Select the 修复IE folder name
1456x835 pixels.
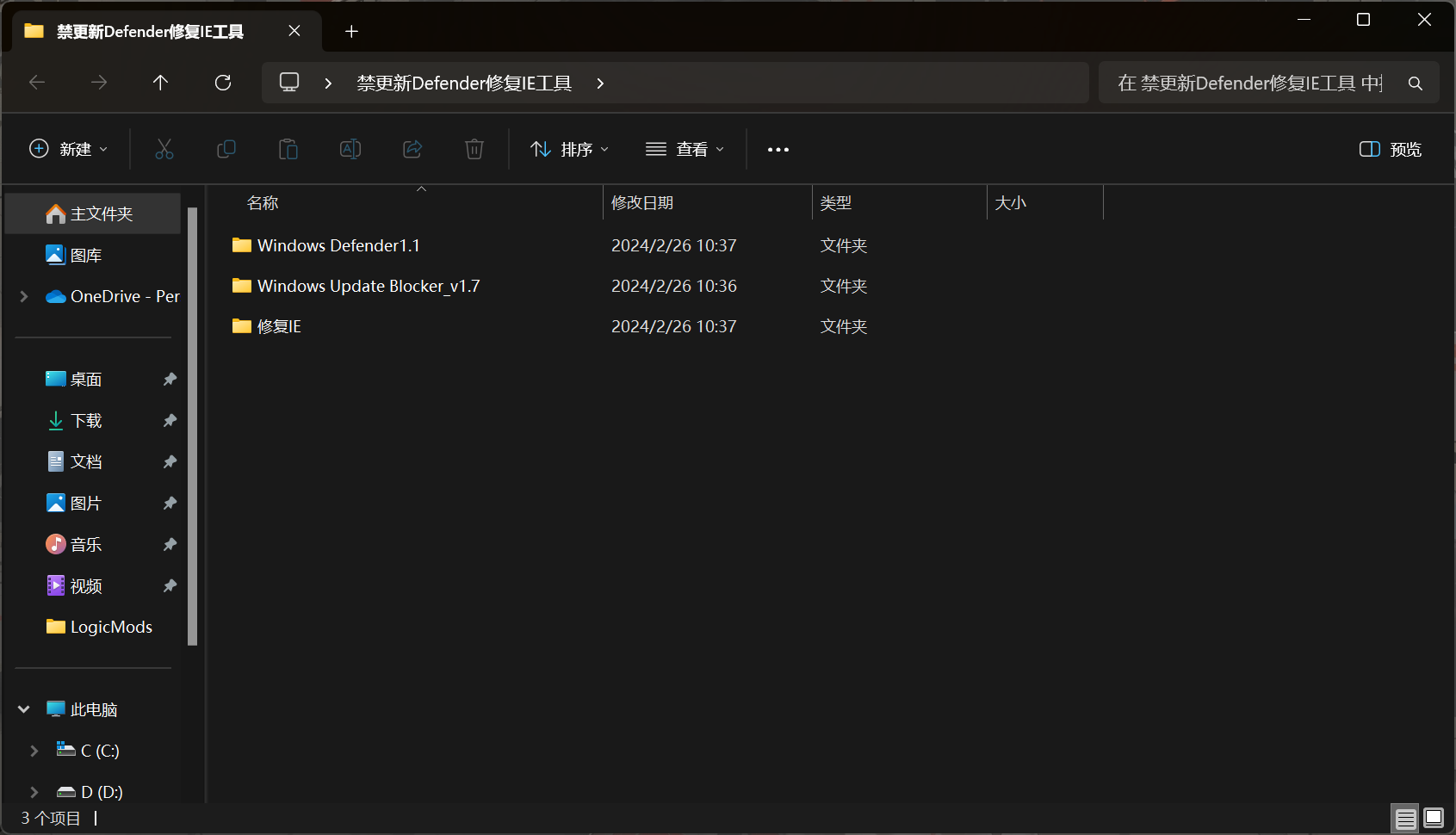tap(279, 326)
